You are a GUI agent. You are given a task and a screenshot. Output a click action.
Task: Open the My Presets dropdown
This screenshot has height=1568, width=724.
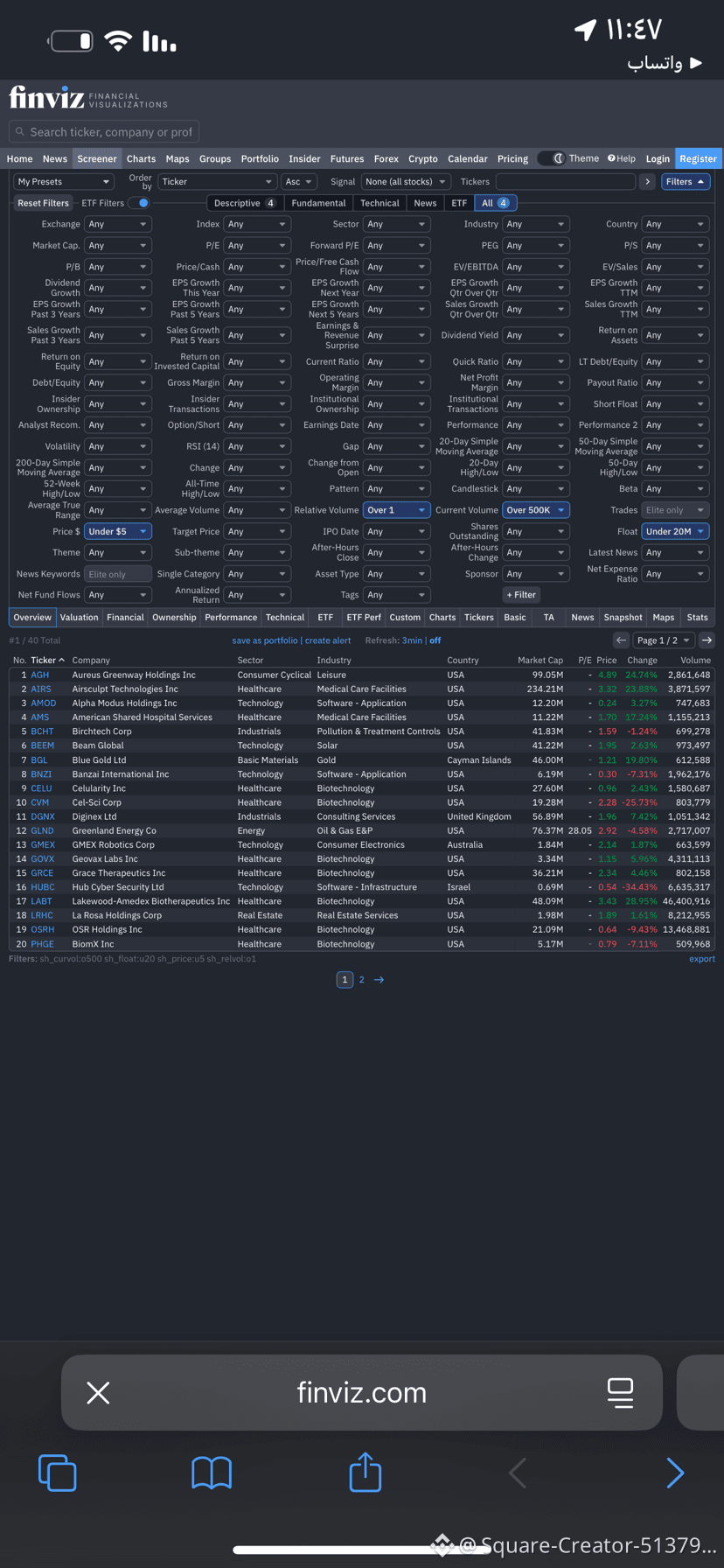(x=64, y=182)
